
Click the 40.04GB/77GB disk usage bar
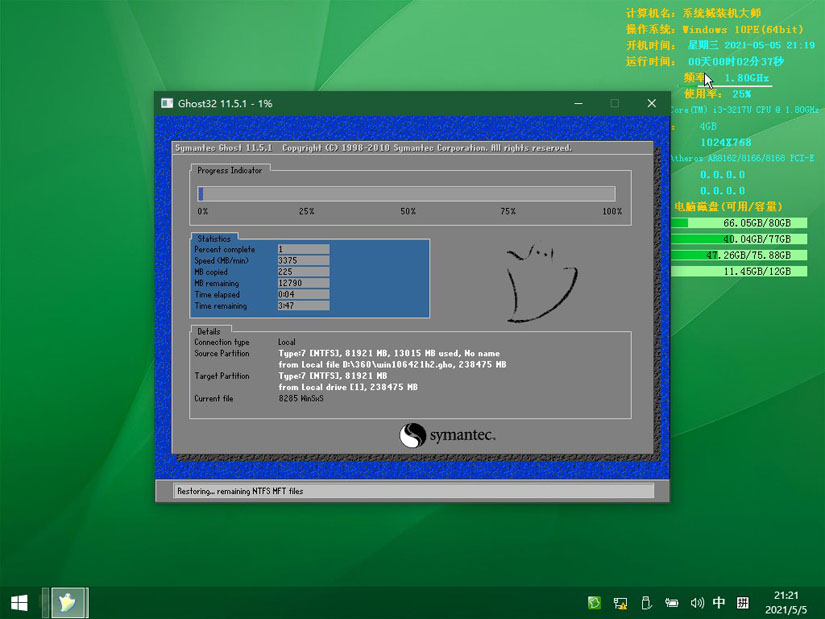pyautogui.click(x=739, y=239)
